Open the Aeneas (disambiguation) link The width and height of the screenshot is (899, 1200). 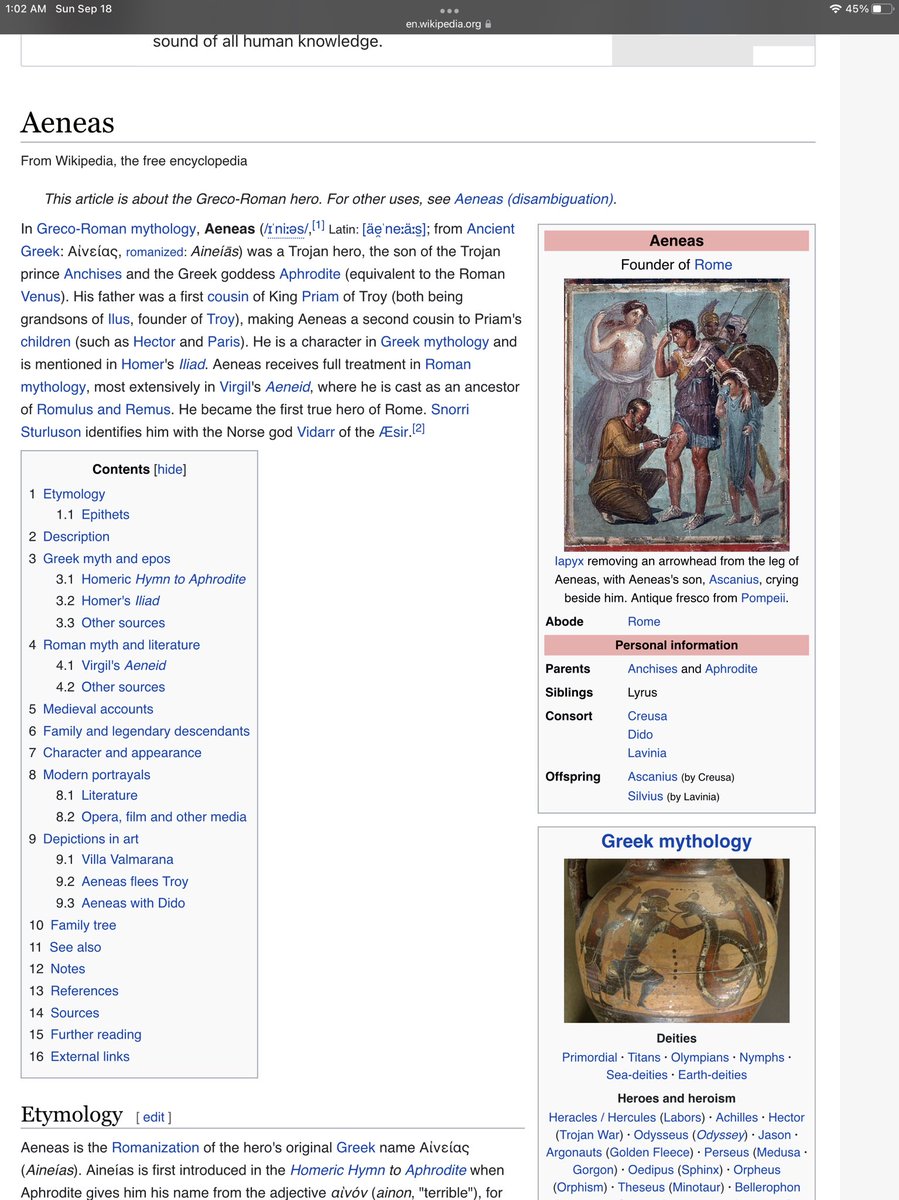[535, 199]
